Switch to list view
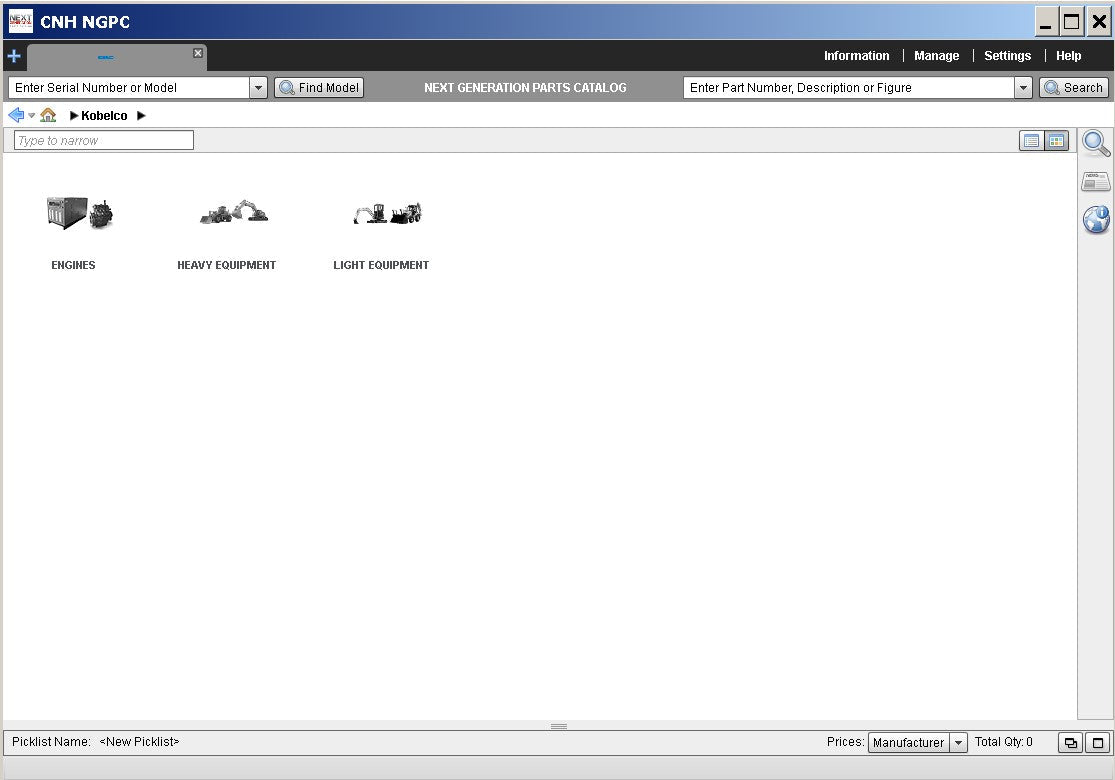The height and width of the screenshot is (780, 1115). [x=1031, y=141]
